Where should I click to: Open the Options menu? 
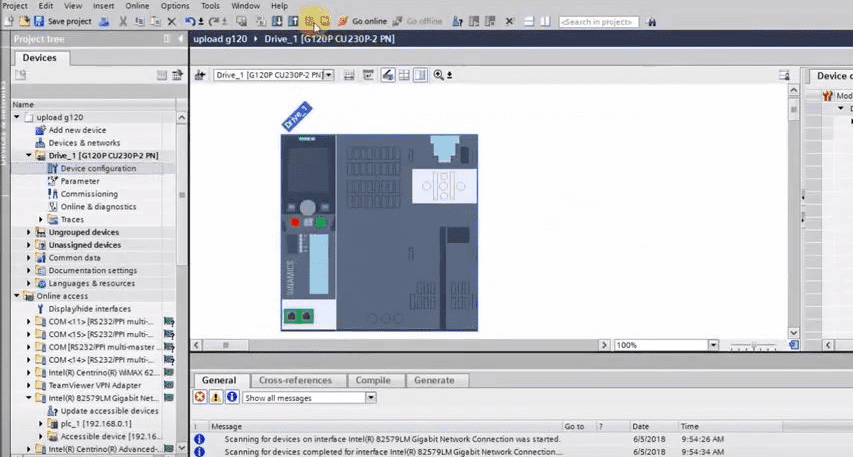coord(175,5)
